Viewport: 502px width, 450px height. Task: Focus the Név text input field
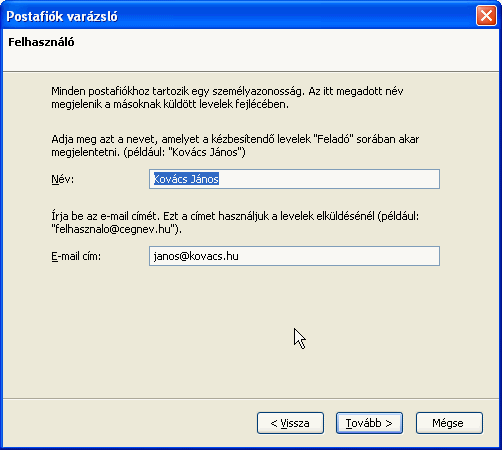click(294, 179)
